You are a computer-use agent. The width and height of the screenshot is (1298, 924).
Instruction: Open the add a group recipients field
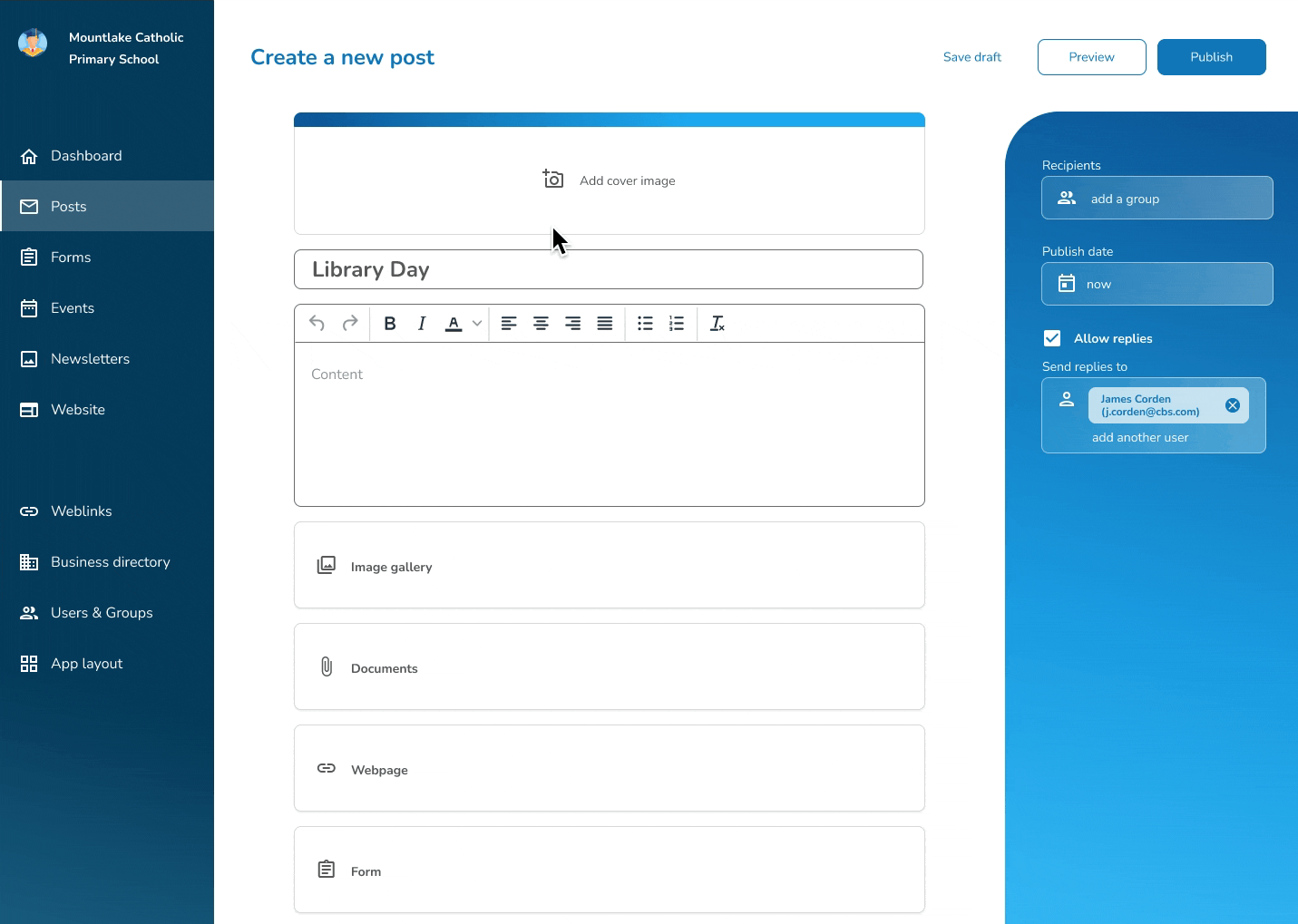click(x=1156, y=199)
